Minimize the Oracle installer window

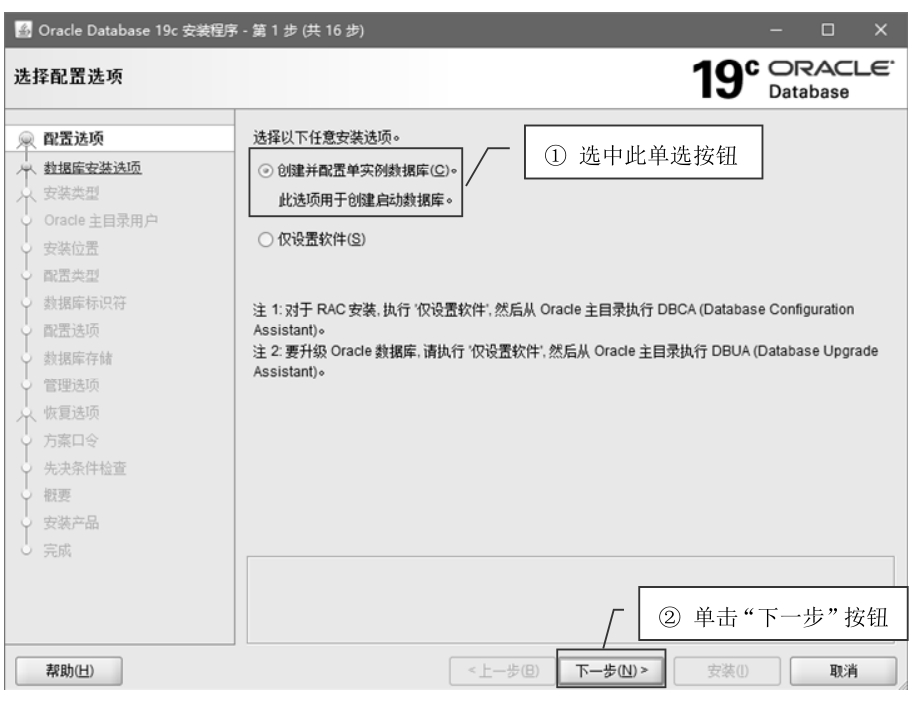[776, 30]
